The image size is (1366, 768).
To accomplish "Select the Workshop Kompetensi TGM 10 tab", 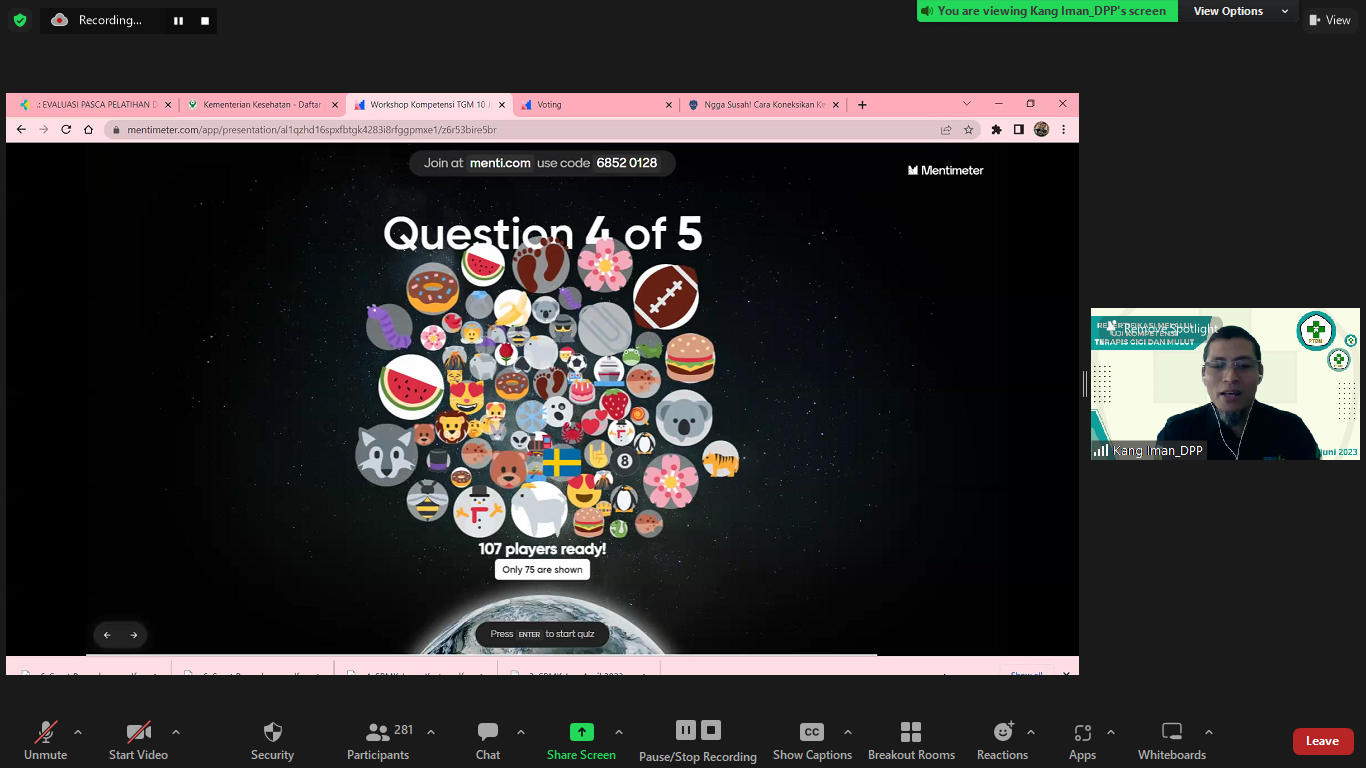I will (428, 104).
